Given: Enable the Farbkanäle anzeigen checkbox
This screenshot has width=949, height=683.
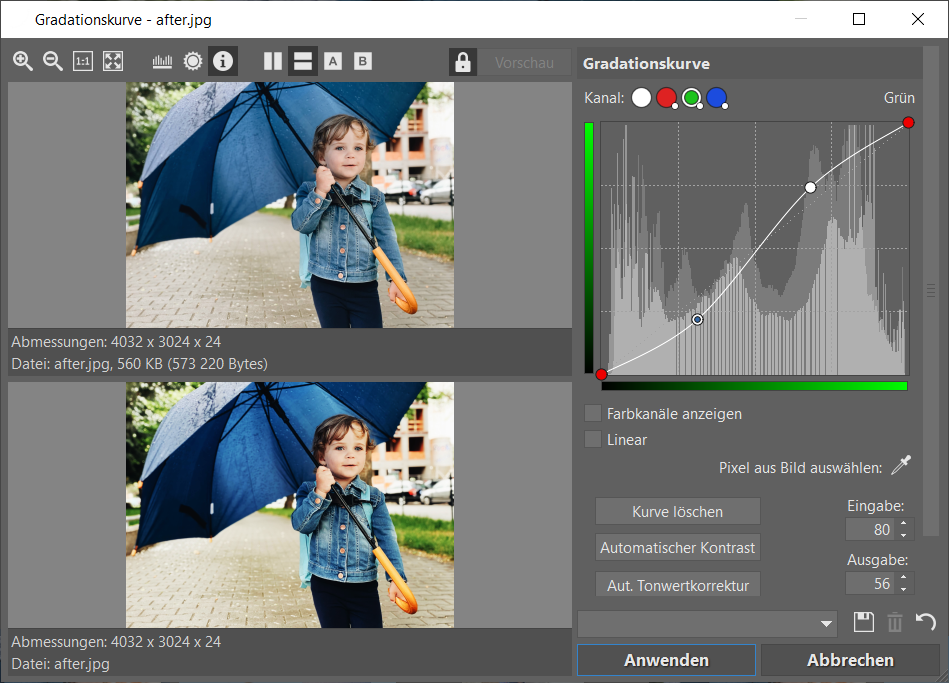Looking at the screenshot, I should click(x=593, y=413).
